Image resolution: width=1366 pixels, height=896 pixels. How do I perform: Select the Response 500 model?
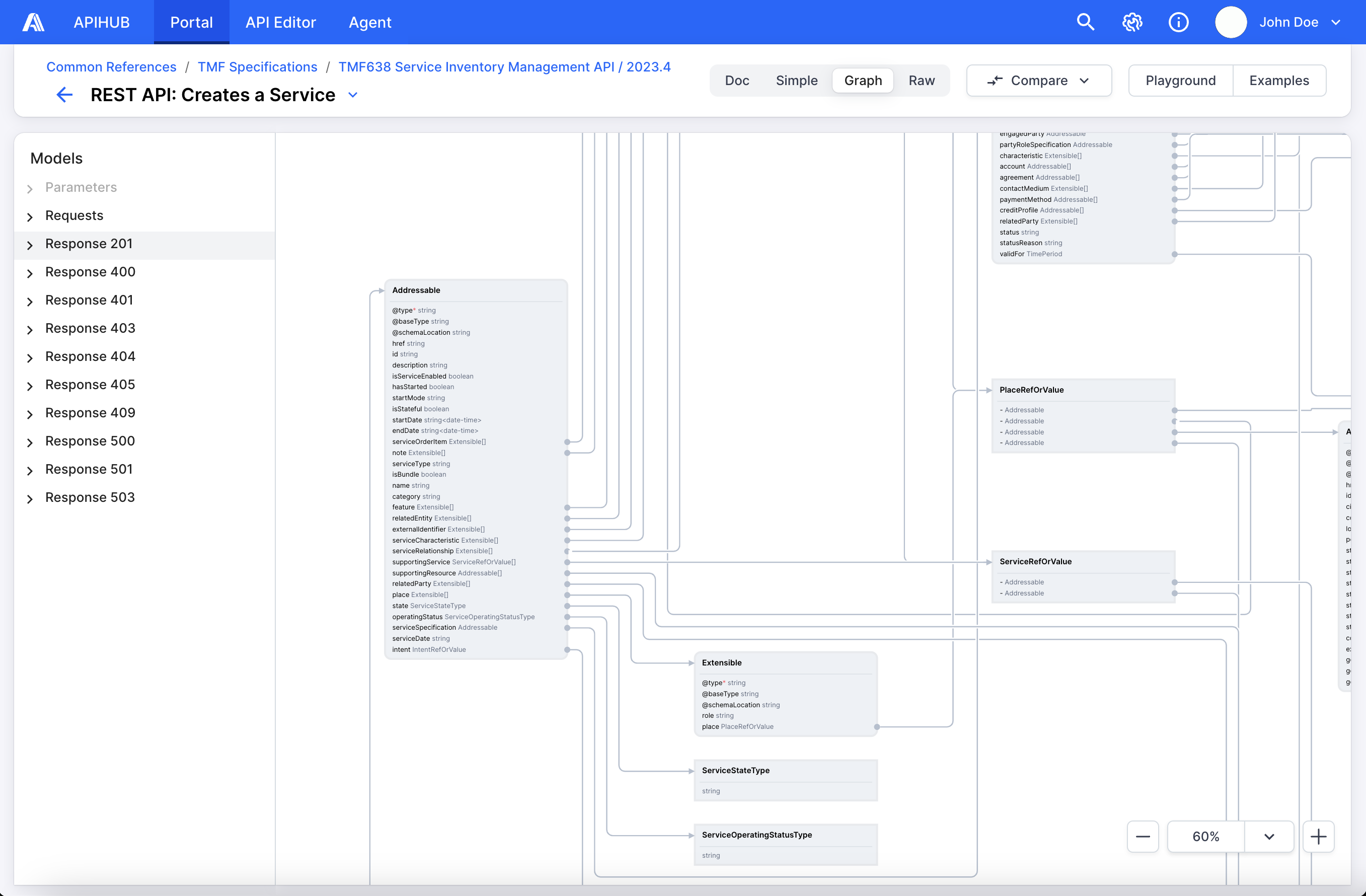(x=90, y=441)
